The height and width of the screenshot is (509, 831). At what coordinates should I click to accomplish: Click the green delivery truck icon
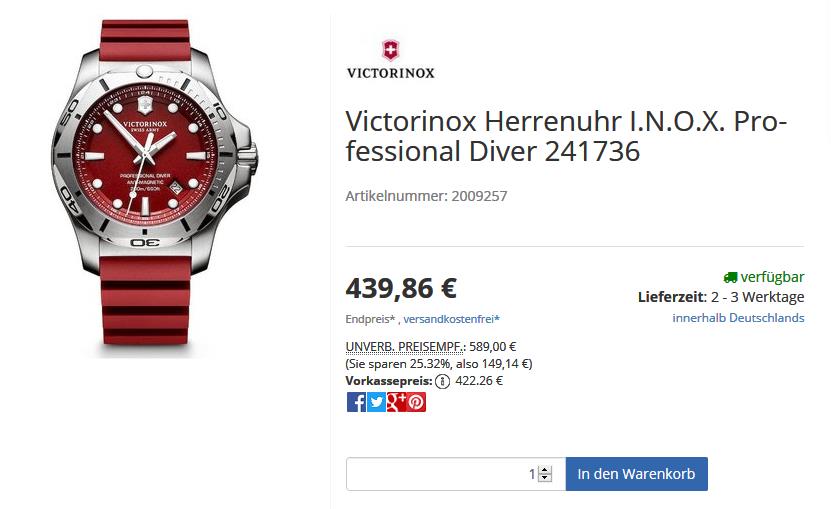coord(730,277)
